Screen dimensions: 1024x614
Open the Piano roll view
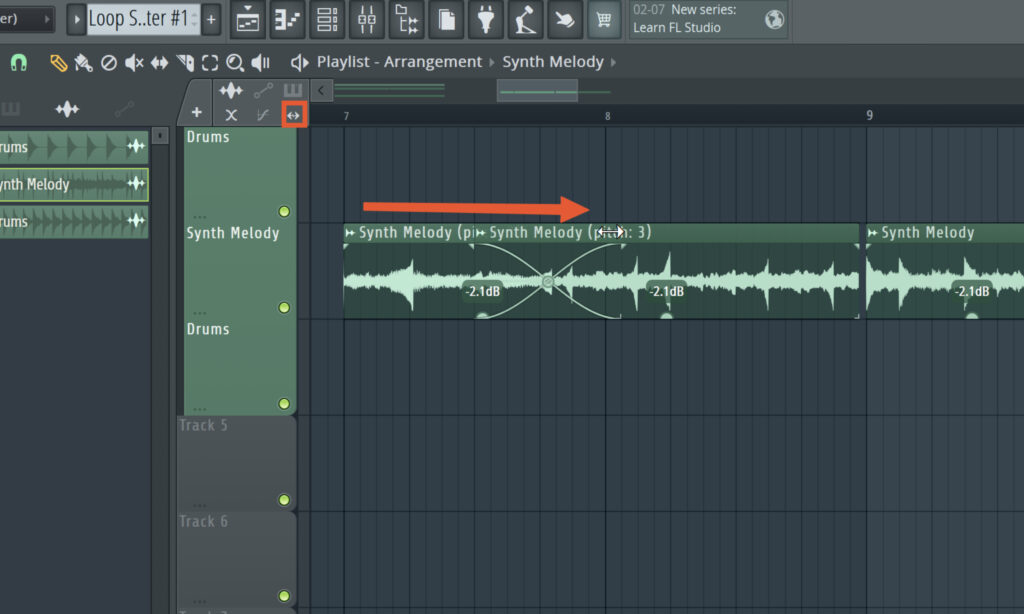pyautogui.click(x=287, y=20)
